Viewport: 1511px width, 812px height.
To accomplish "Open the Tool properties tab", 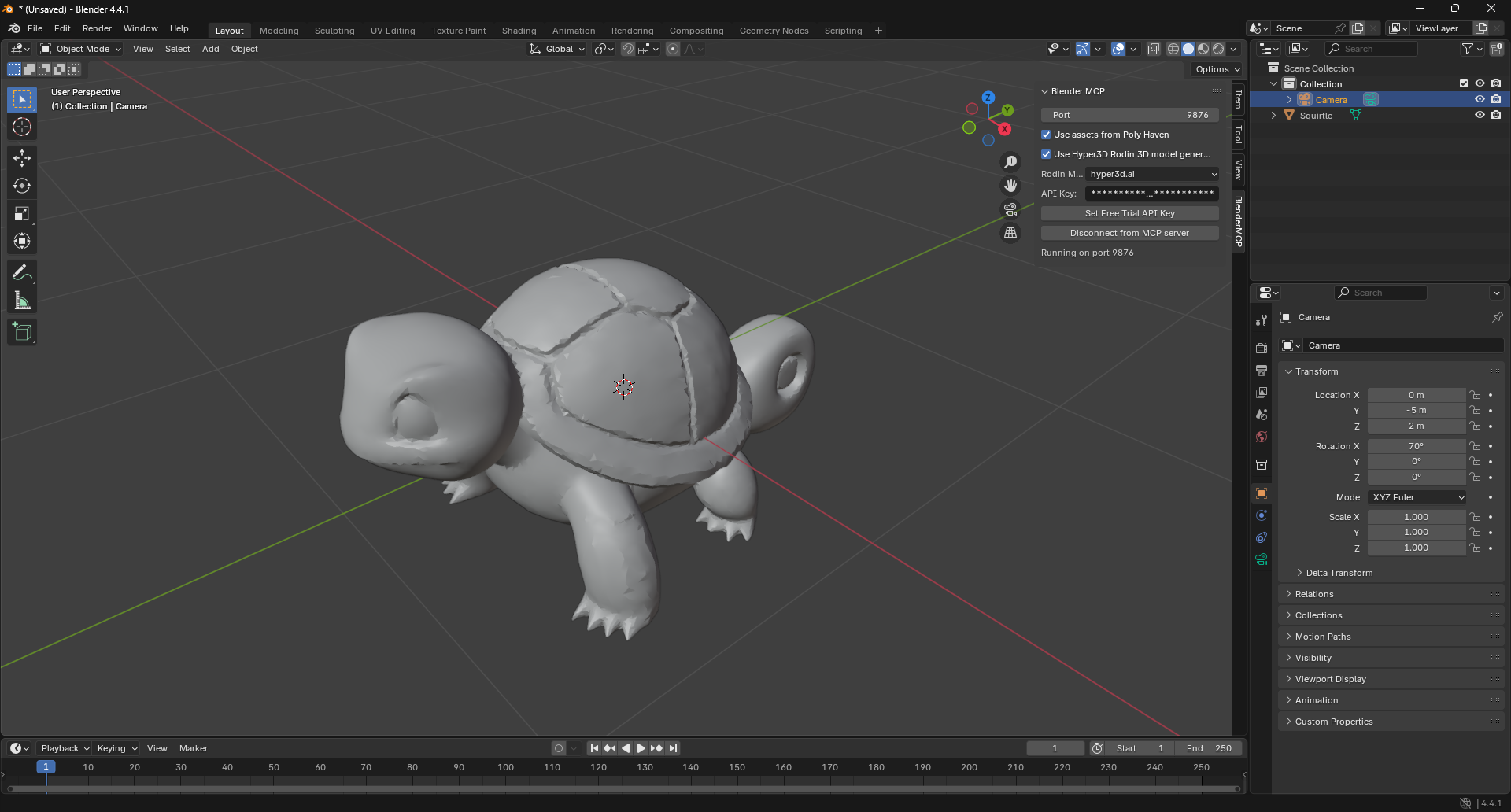I will click(x=1262, y=319).
